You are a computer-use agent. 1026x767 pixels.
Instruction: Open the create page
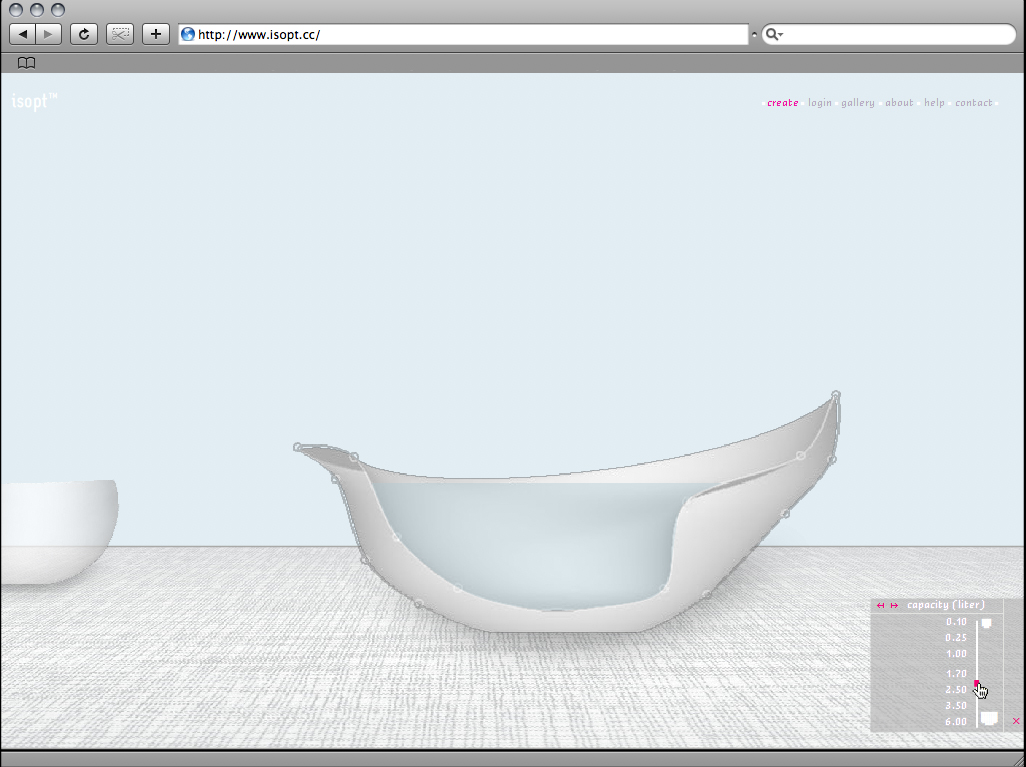(783, 103)
